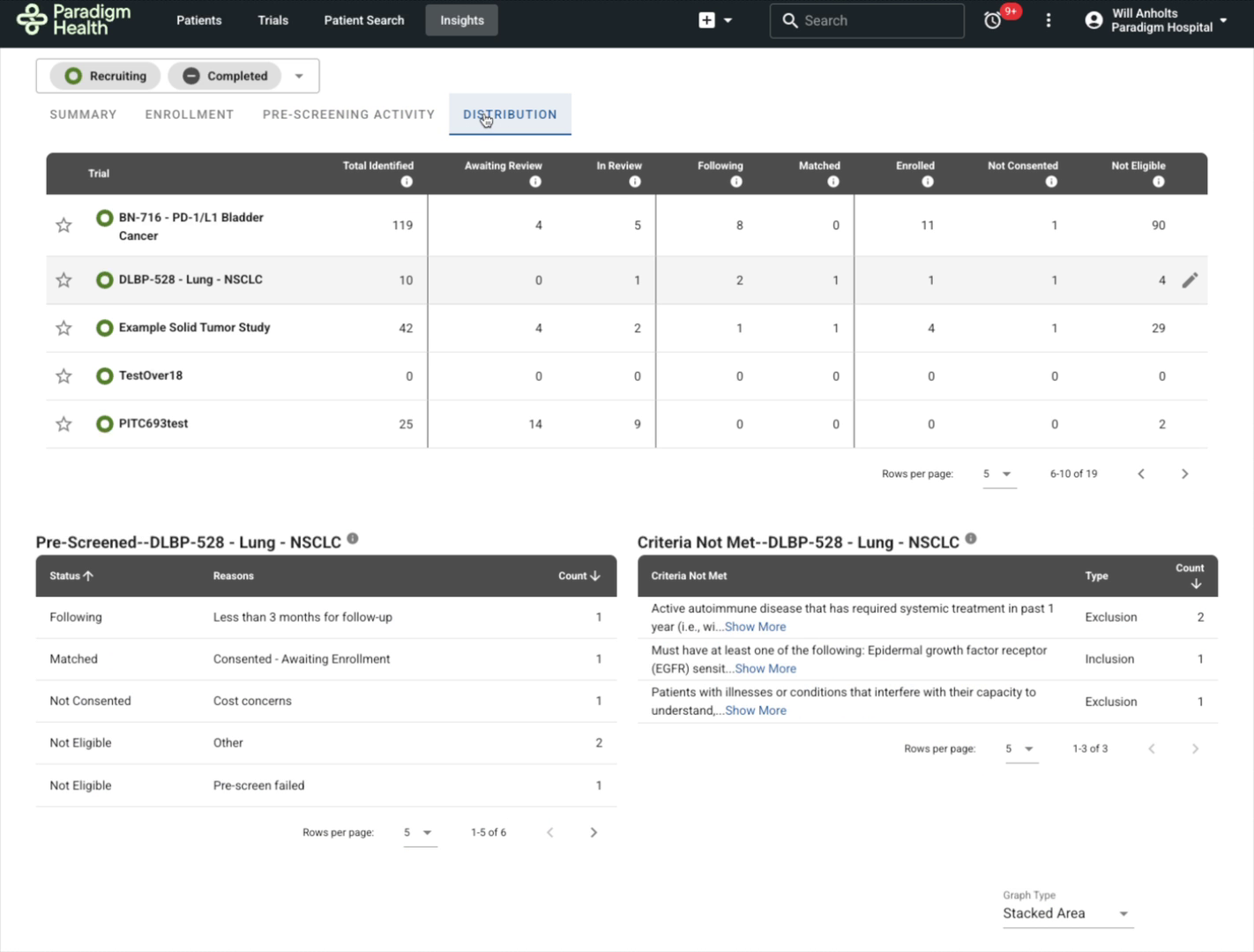Show more of EGFR criterion

point(765,669)
